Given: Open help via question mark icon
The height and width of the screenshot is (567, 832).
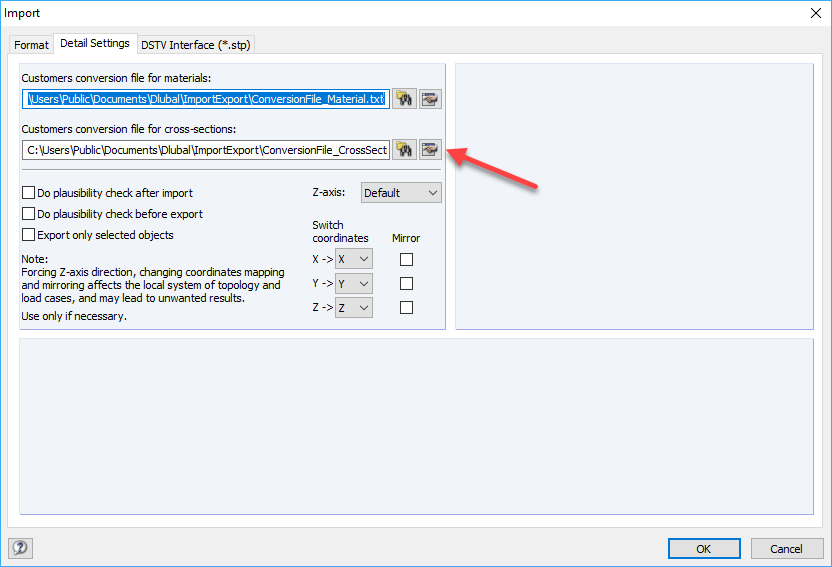Looking at the screenshot, I should [x=21, y=548].
